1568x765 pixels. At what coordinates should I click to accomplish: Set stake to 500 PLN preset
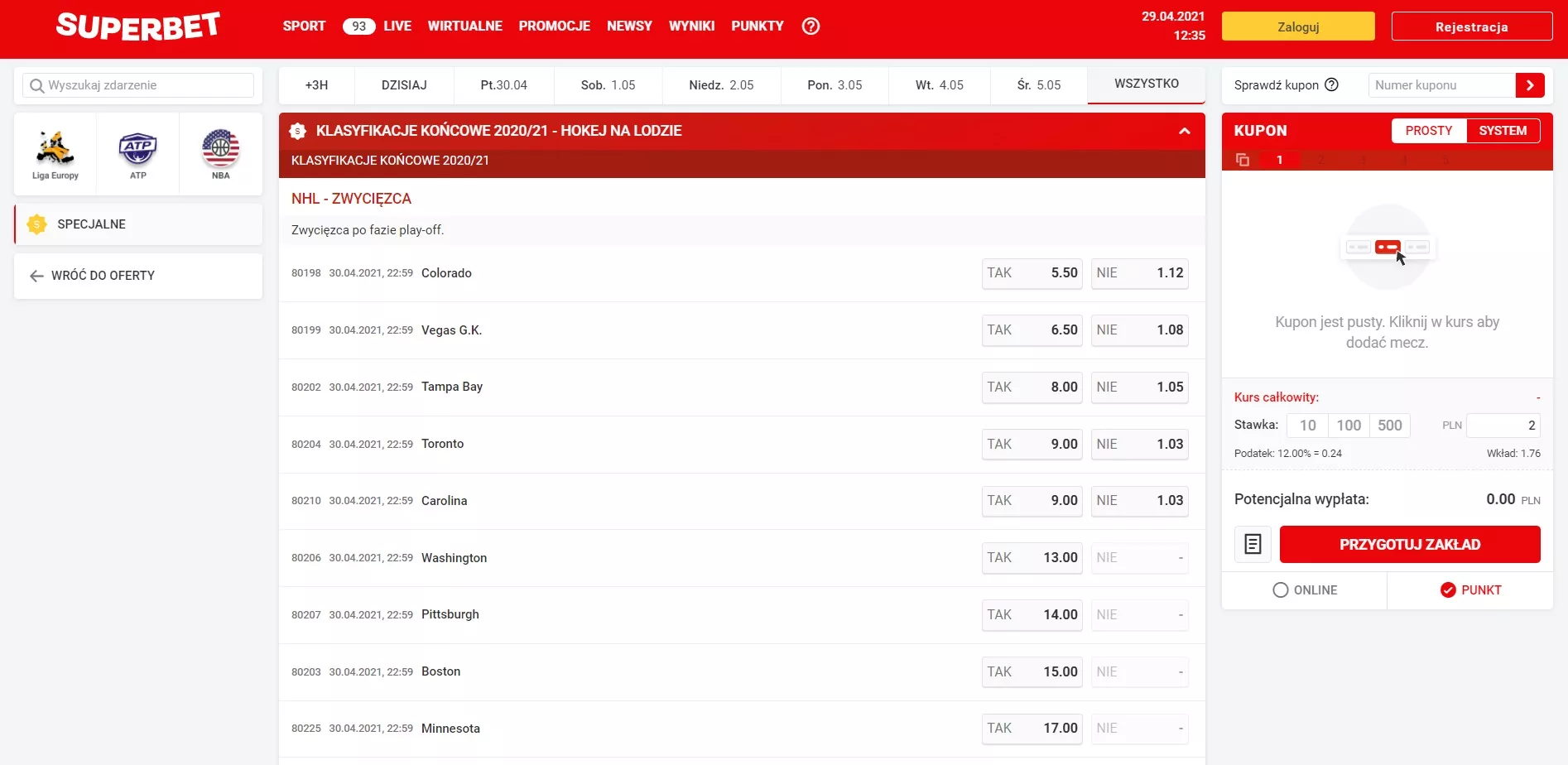[x=1390, y=426]
